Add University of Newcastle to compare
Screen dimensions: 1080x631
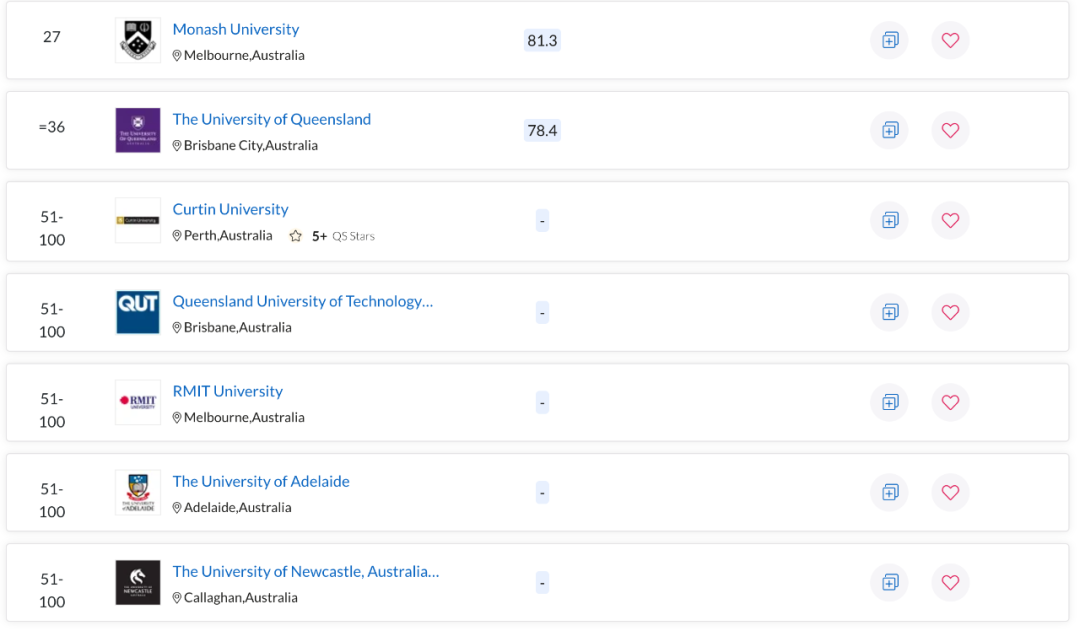pos(890,582)
